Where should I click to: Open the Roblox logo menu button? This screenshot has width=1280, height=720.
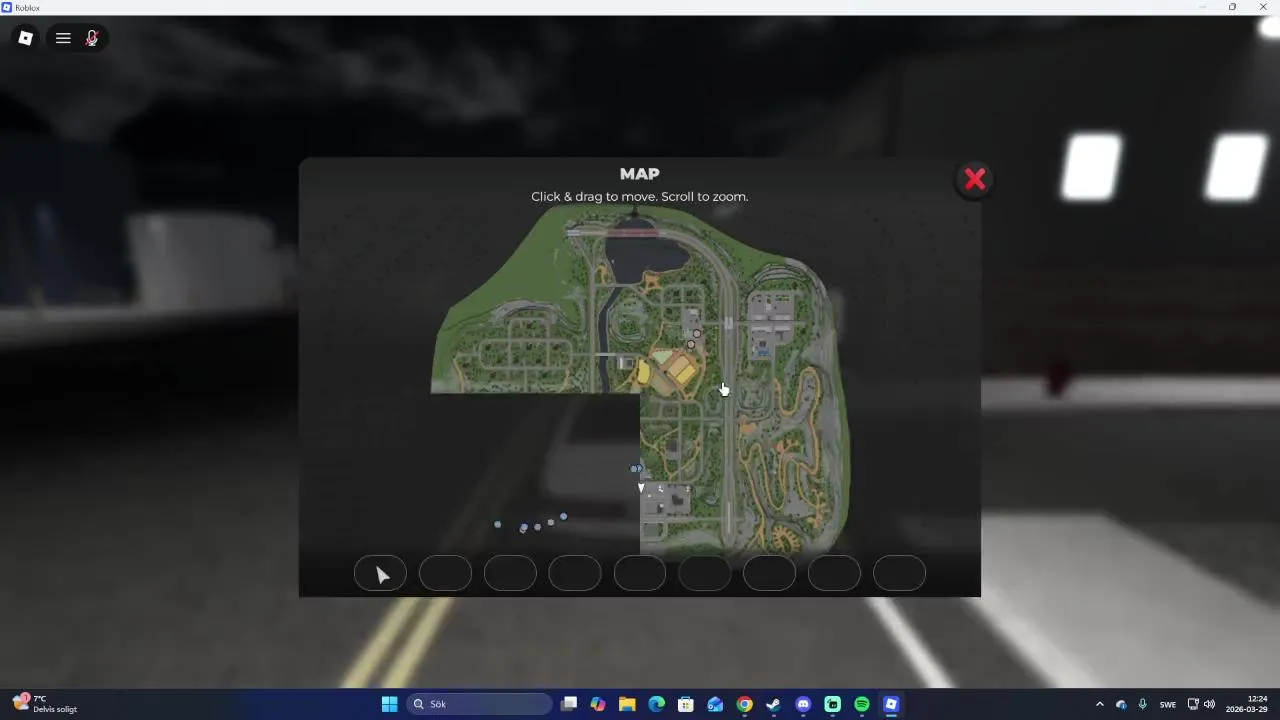point(26,38)
